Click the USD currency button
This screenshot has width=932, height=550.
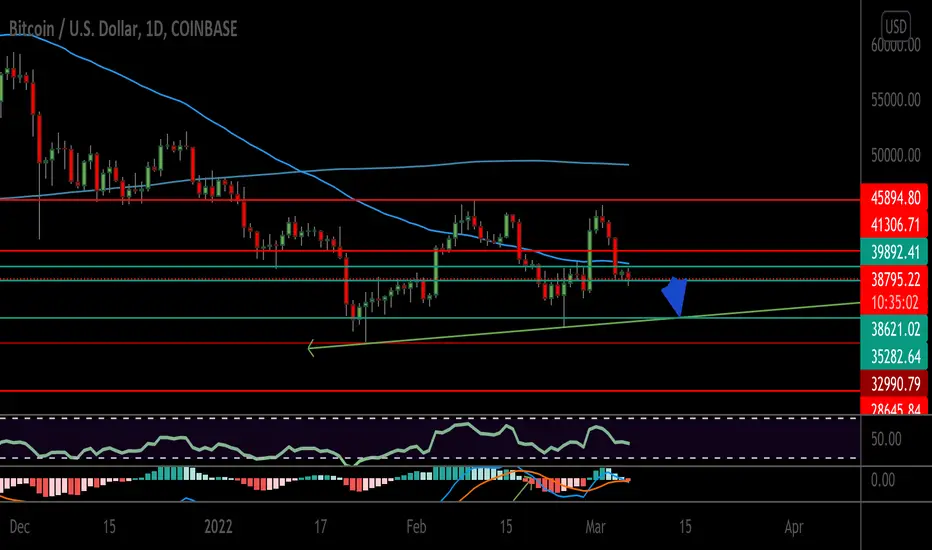coord(895,27)
